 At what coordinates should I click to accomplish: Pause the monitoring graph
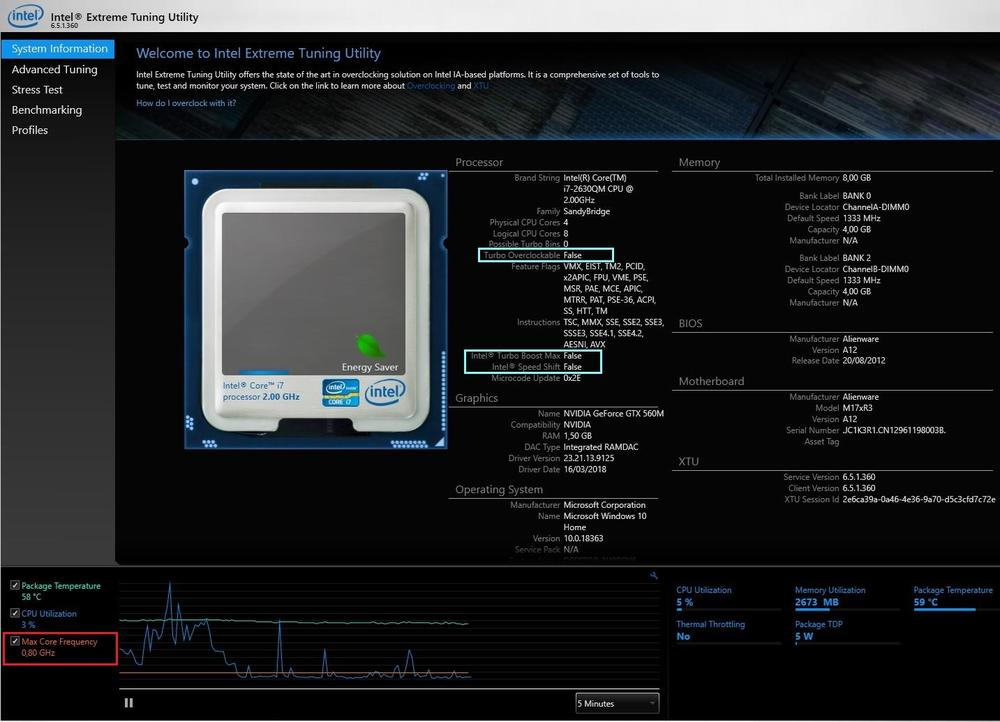(129, 703)
